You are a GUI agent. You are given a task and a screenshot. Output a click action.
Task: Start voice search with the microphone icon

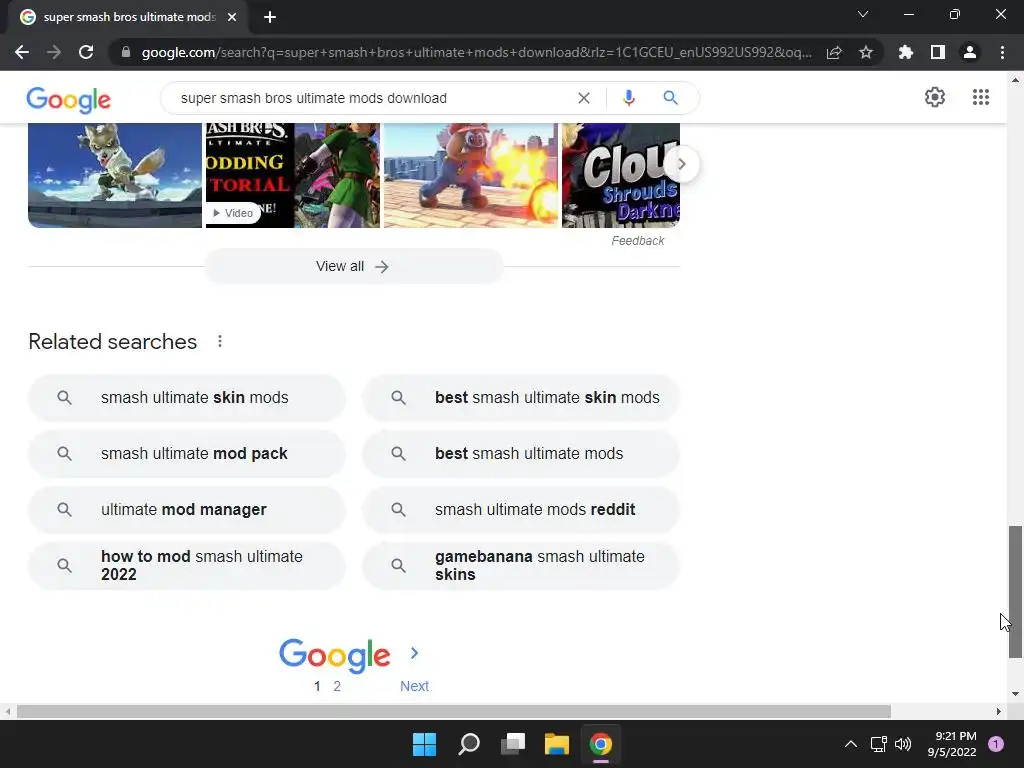click(x=629, y=98)
